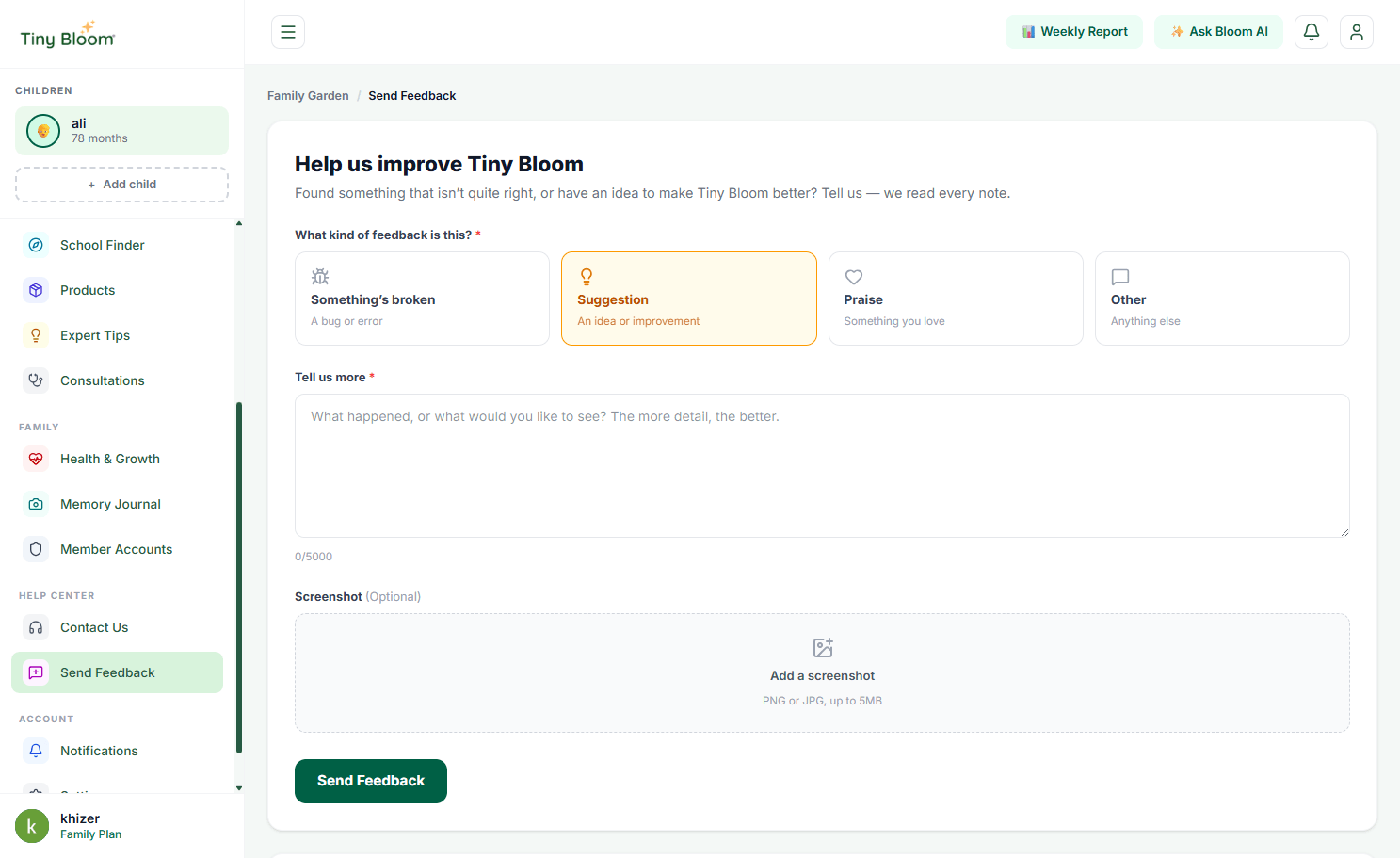Click the Consultations stethoscope icon
1400x858 pixels.
tap(36, 380)
